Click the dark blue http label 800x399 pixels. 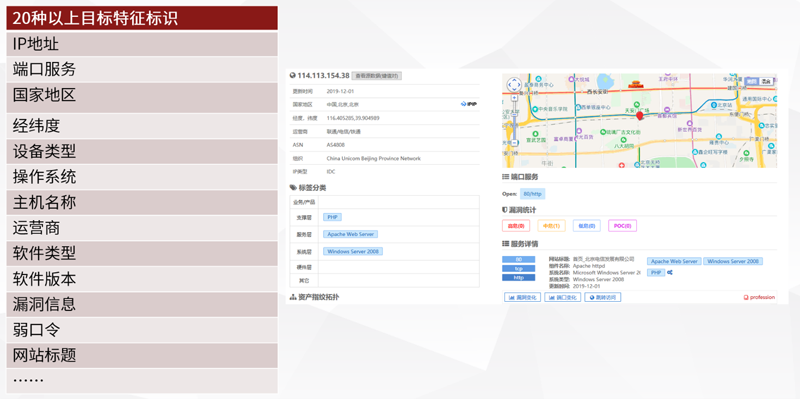pos(518,278)
